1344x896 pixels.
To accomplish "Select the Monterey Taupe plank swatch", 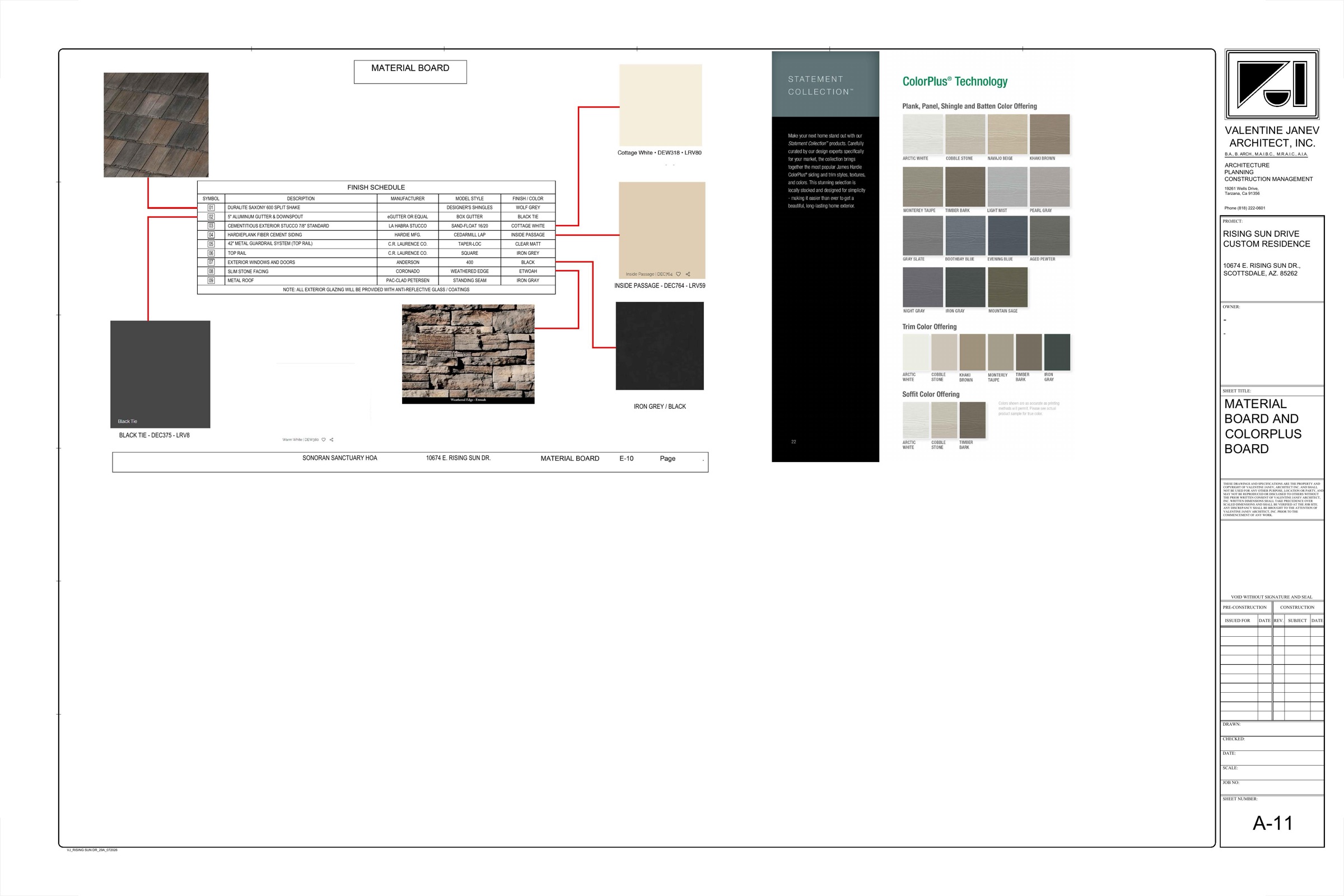I will [x=923, y=187].
